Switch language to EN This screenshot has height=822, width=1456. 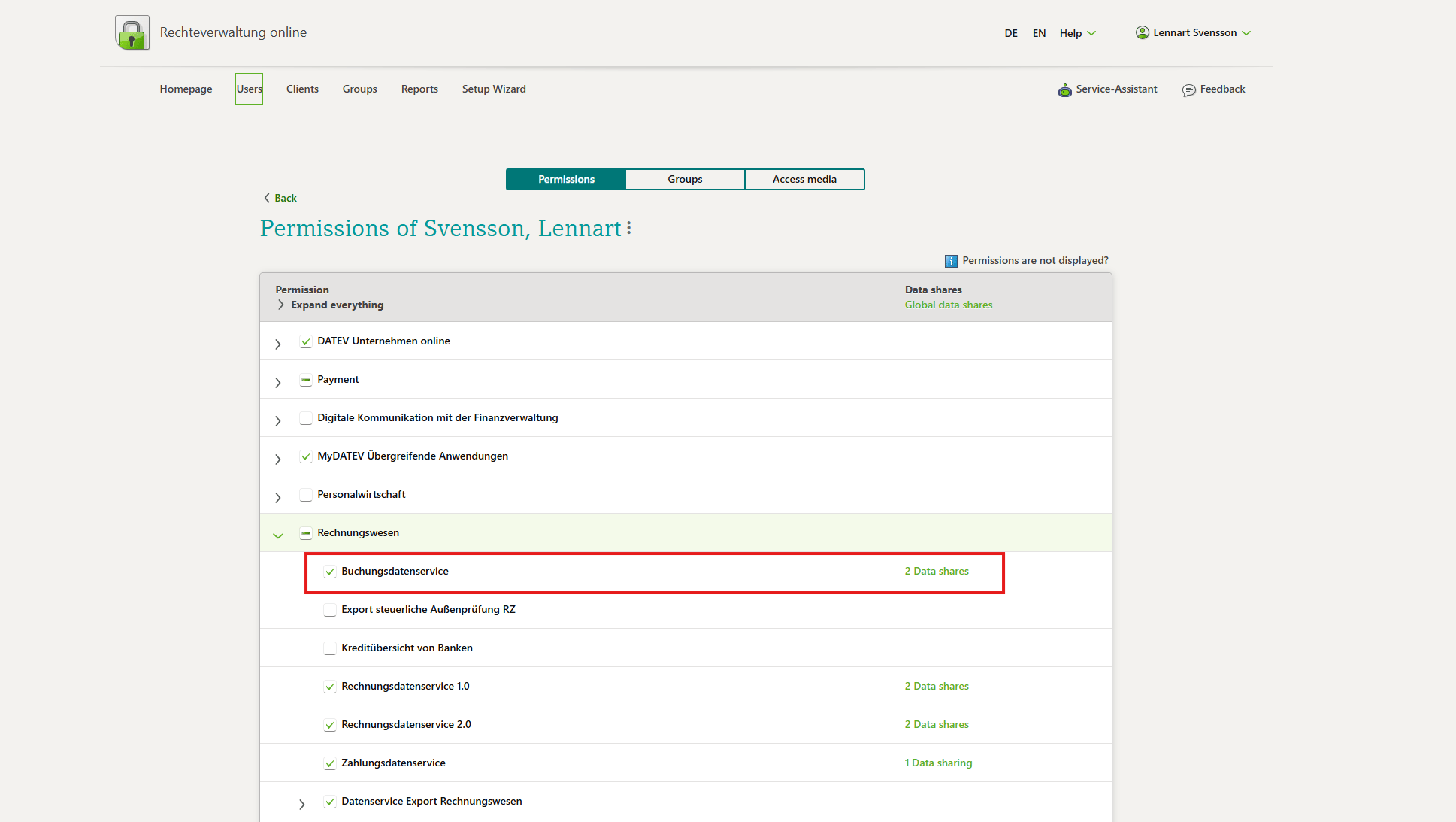1039,33
